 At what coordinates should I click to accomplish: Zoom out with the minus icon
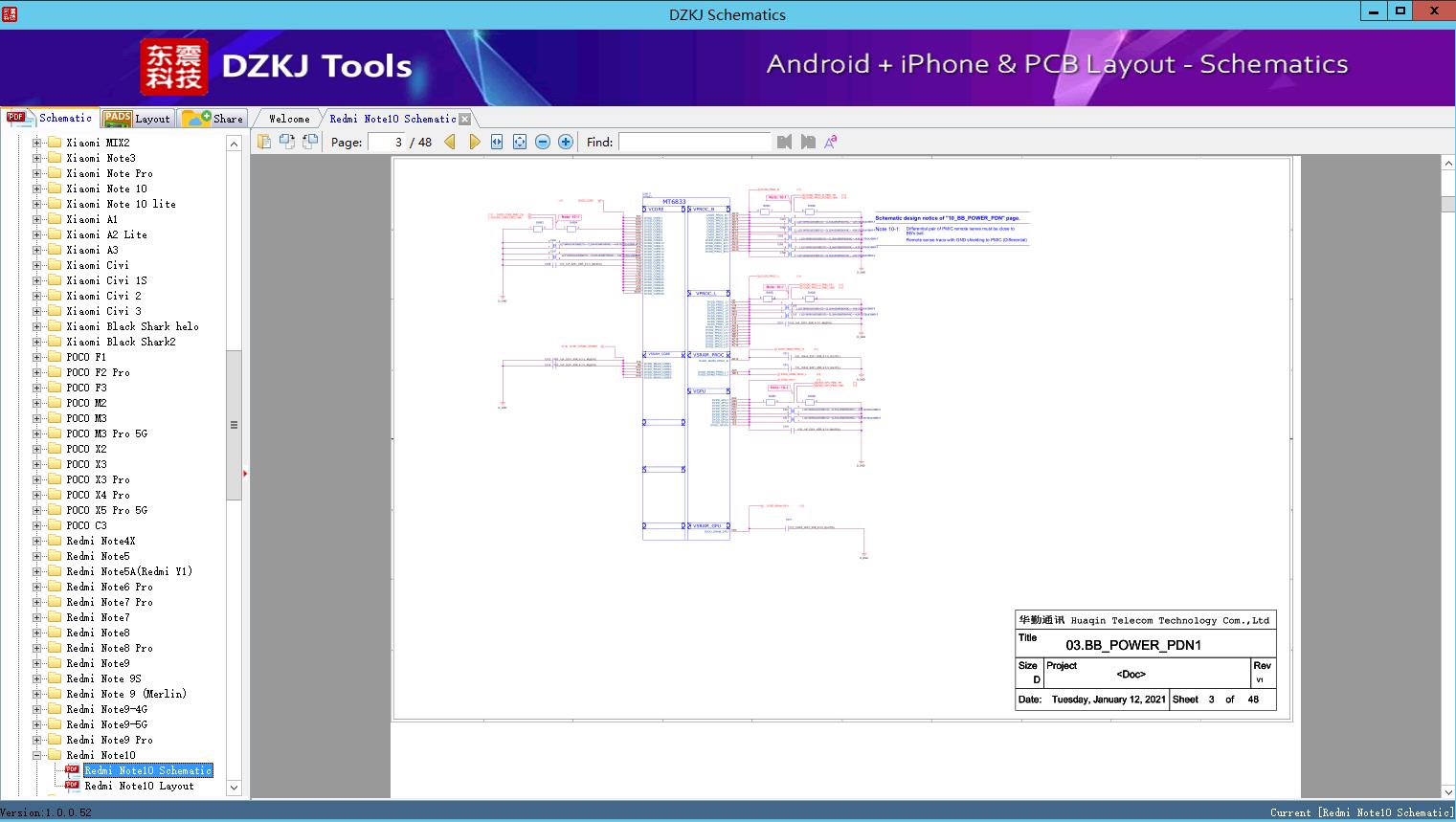543,142
